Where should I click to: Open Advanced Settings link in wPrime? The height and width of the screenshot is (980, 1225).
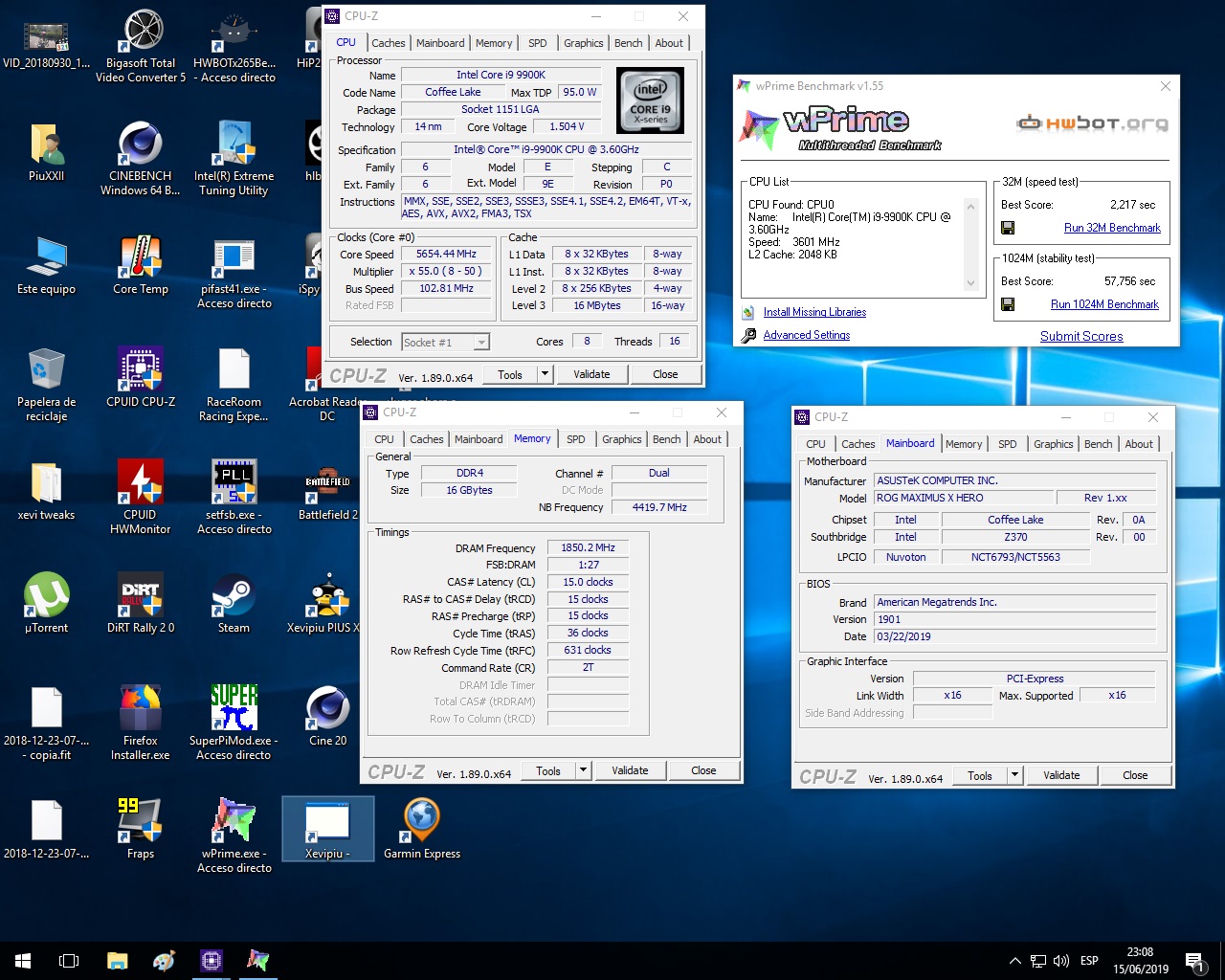coord(807,335)
